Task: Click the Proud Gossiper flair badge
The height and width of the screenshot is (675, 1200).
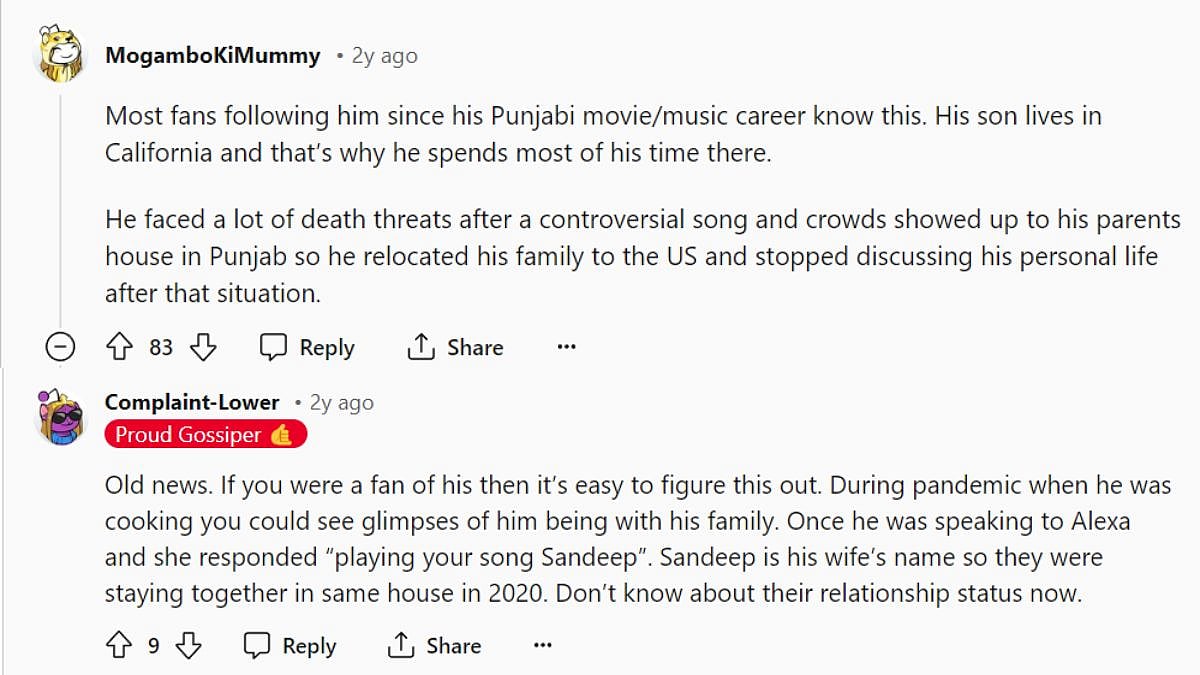Action: [x=205, y=435]
